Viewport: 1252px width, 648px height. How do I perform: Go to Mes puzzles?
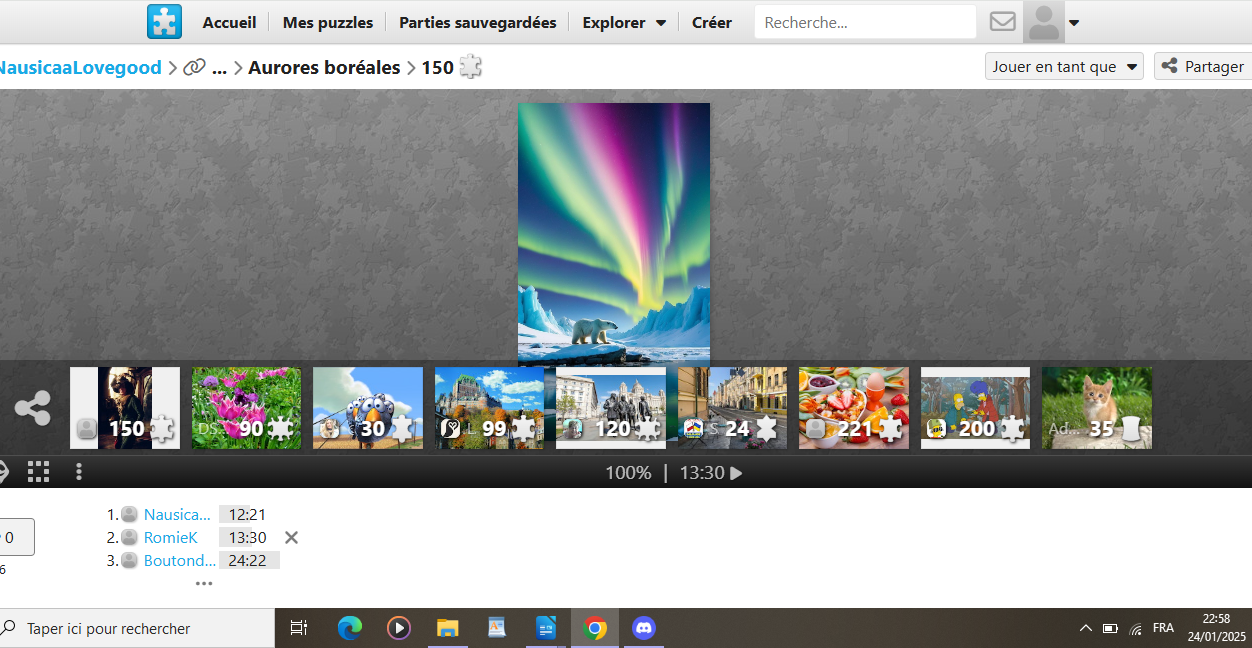pyautogui.click(x=328, y=22)
